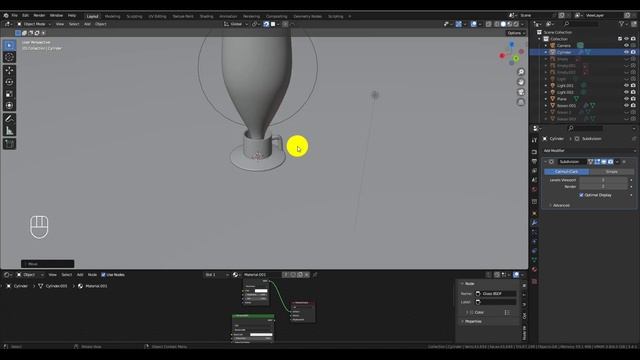Open the World properties tab

[534, 189]
